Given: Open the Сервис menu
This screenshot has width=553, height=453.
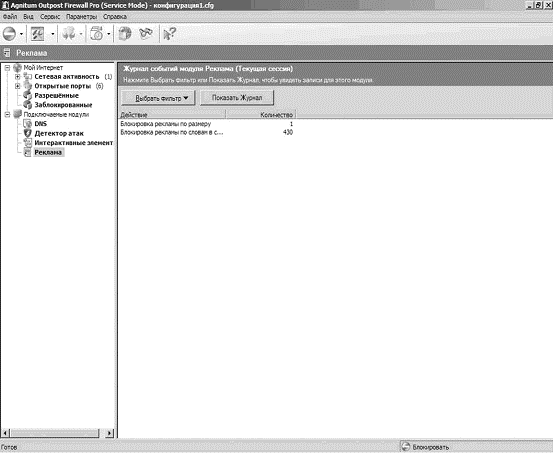Looking at the screenshot, I should (x=50, y=17).
